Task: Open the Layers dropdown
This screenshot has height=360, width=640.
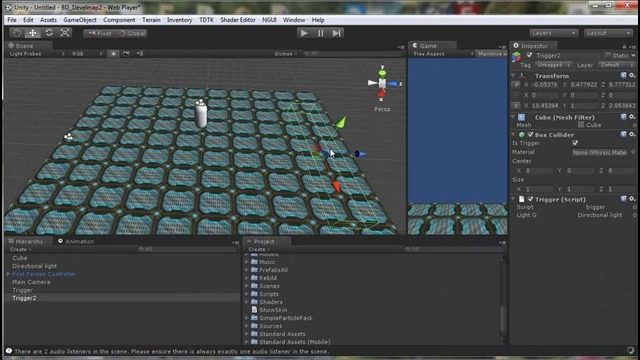Action: click(553, 33)
